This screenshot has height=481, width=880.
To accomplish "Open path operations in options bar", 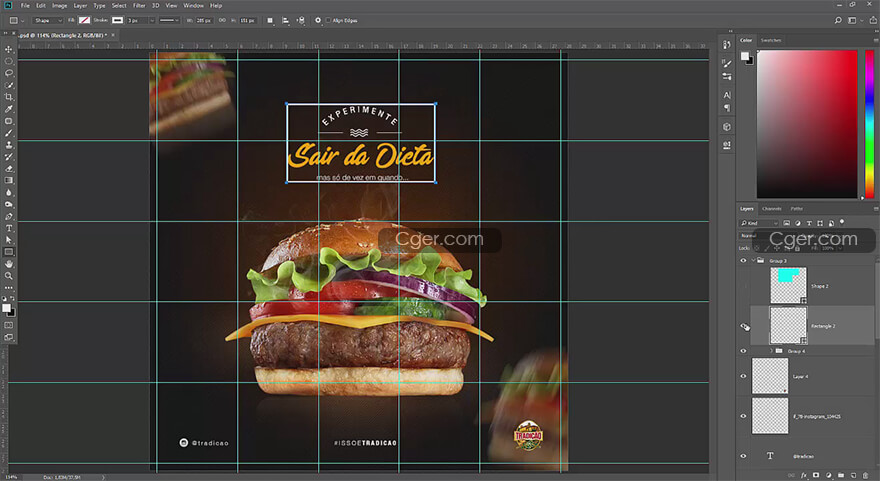I will click(x=270, y=20).
